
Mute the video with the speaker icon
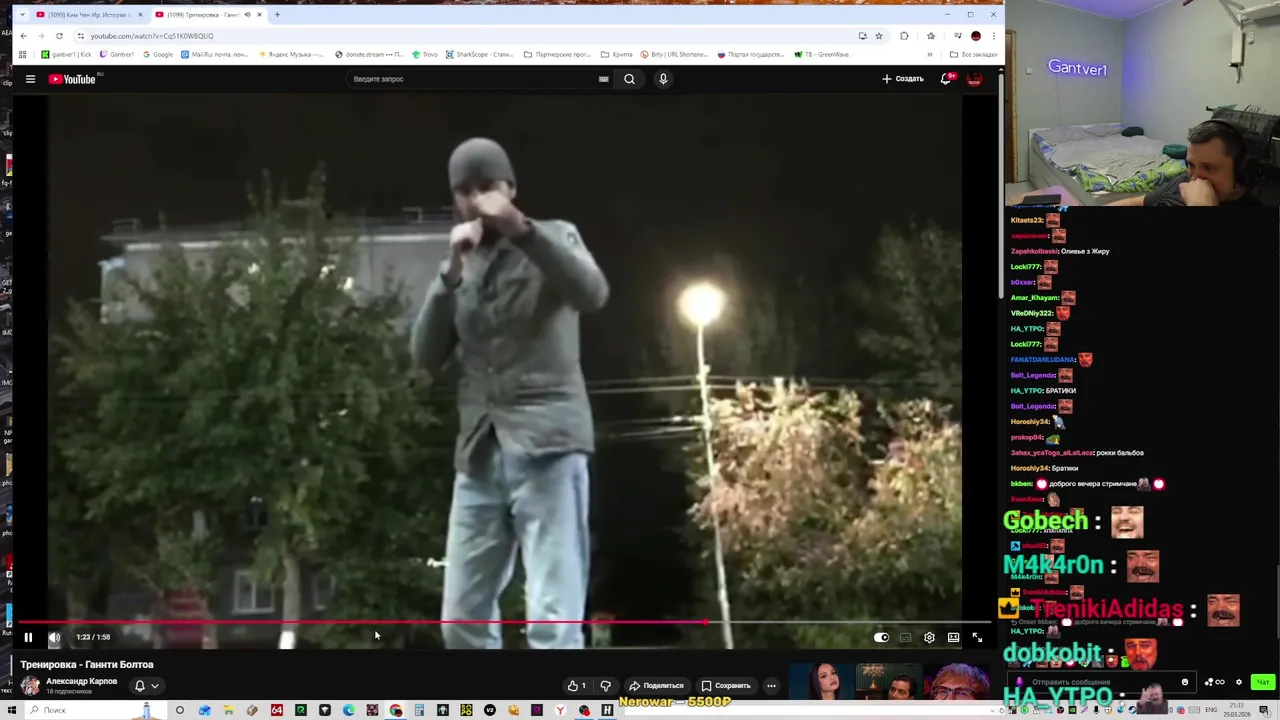click(54, 637)
